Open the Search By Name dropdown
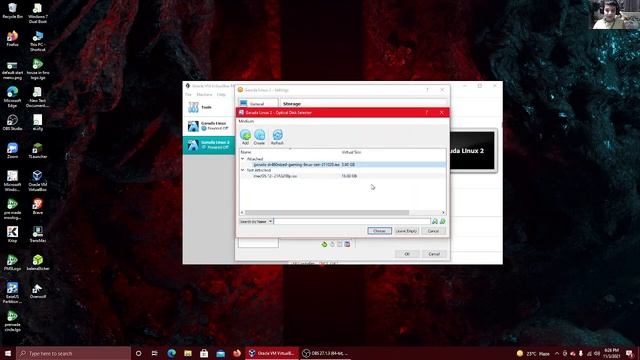This screenshot has width=640, height=360. click(256, 221)
